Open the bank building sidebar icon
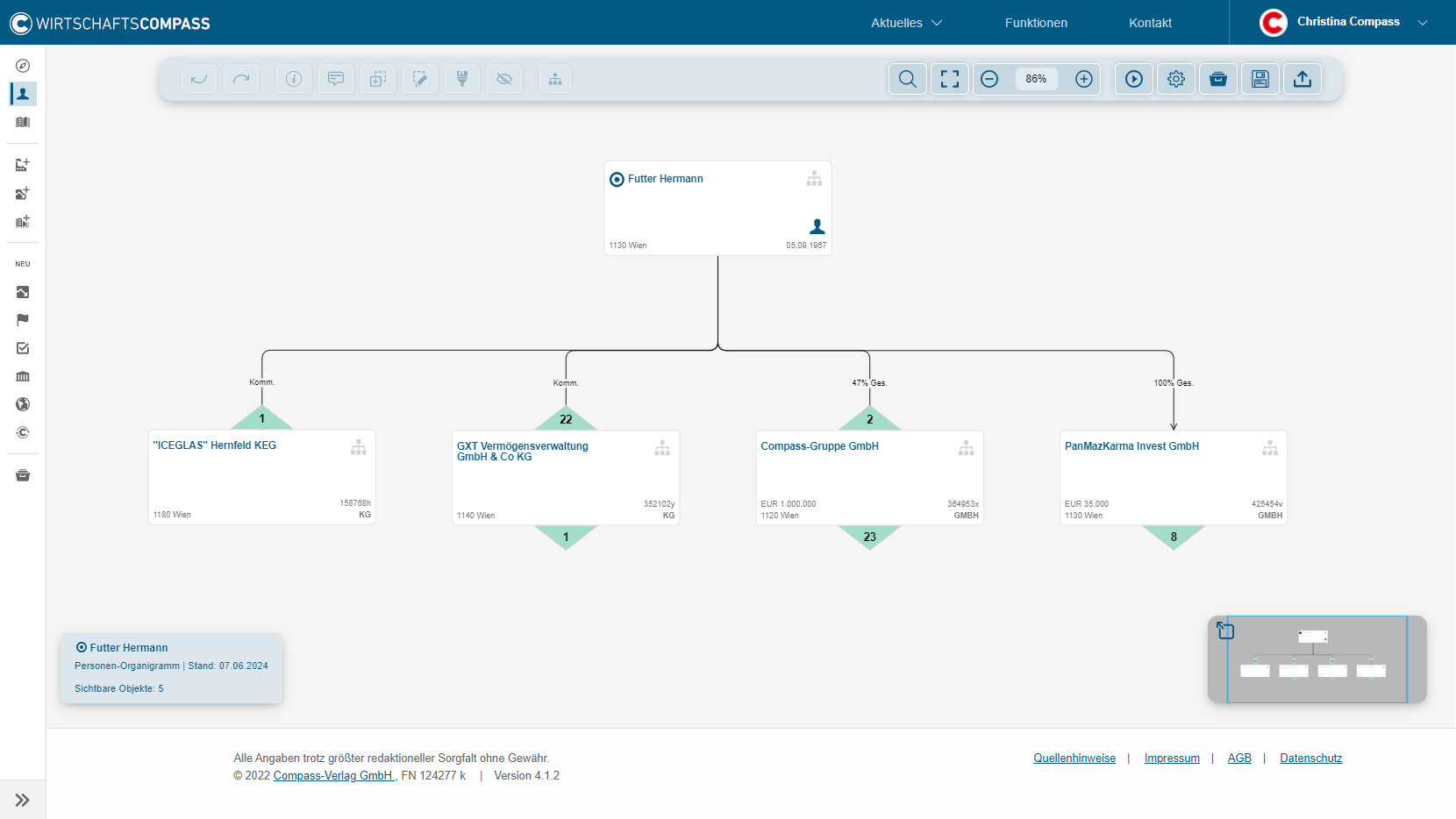1456x819 pixels. click(23, 376)
